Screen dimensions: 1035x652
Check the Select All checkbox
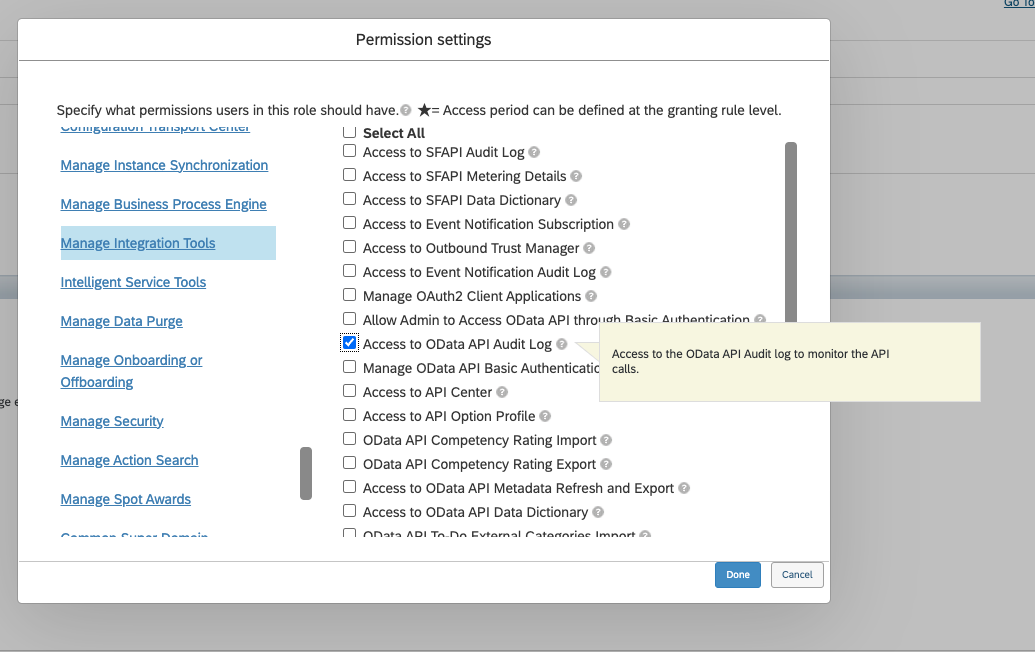(x=349, y=132)
